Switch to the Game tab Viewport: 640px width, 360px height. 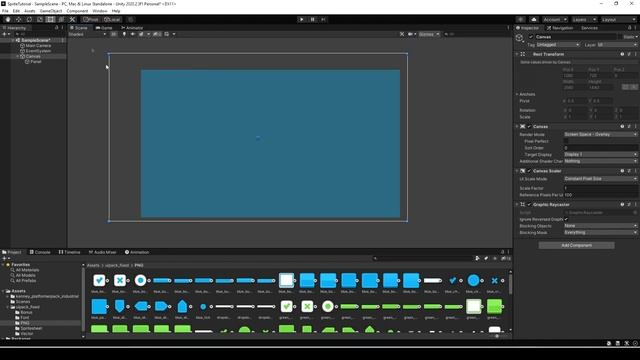(x=104, y=28)
